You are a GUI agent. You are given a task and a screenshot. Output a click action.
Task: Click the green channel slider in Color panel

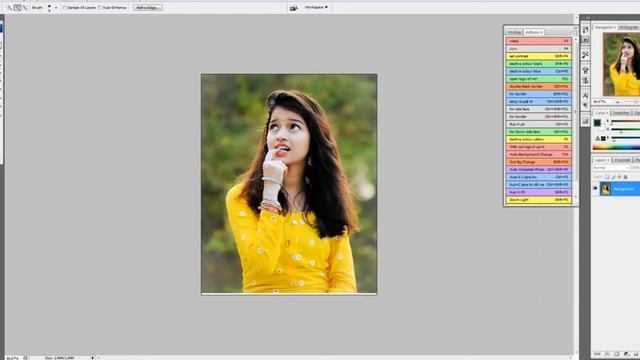625,130
